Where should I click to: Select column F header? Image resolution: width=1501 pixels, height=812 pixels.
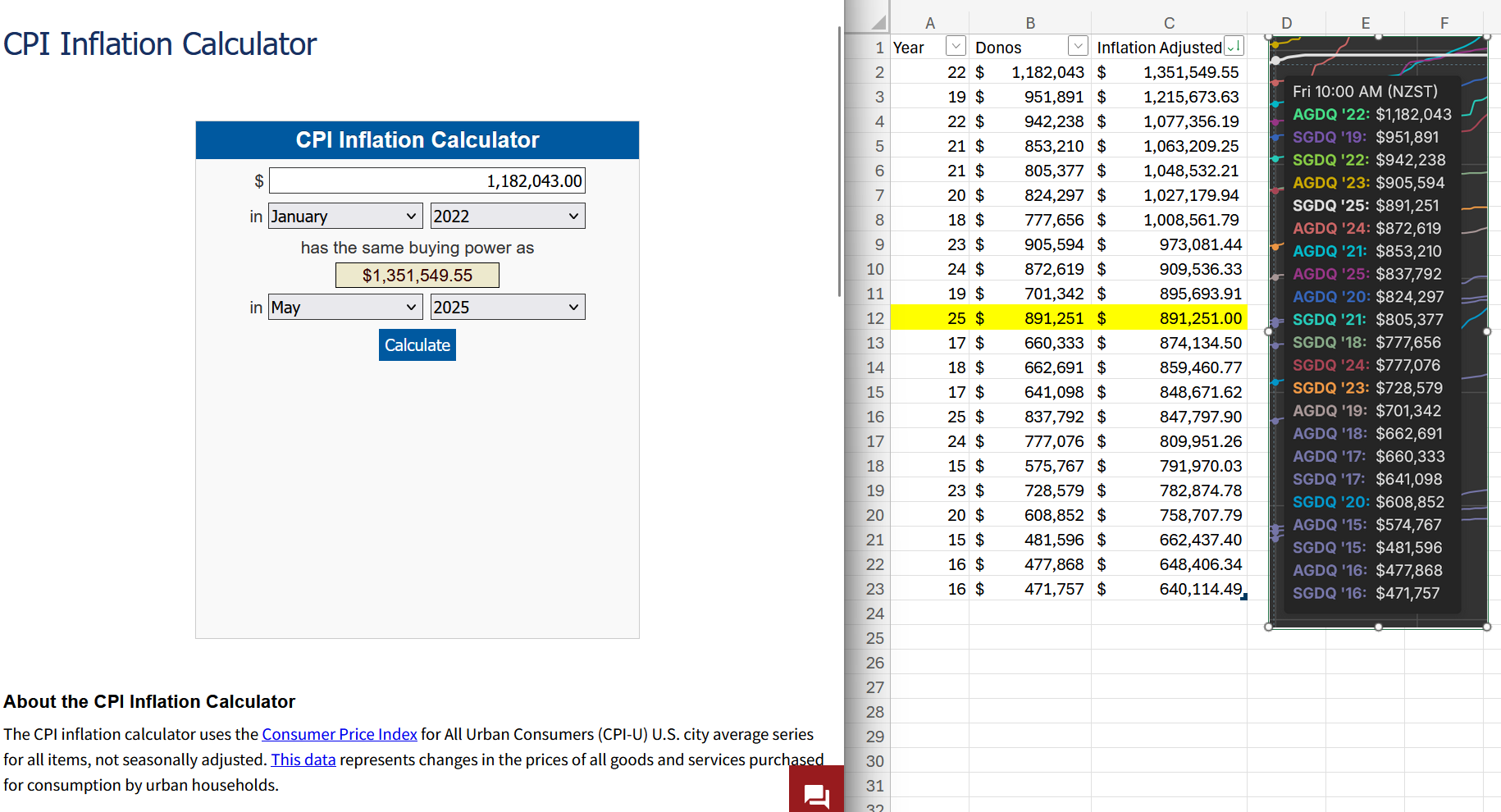(x=1444, y=23)
